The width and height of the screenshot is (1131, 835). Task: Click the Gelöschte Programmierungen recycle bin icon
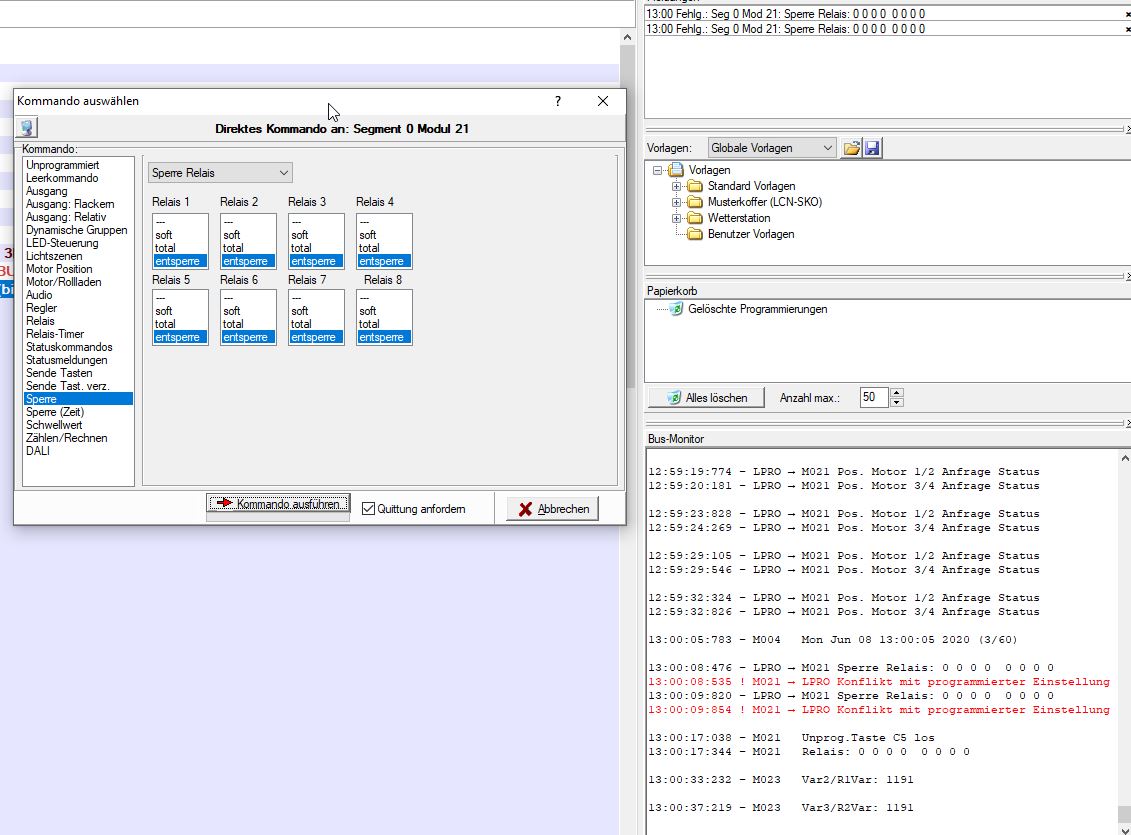click(x=677, y=309)
